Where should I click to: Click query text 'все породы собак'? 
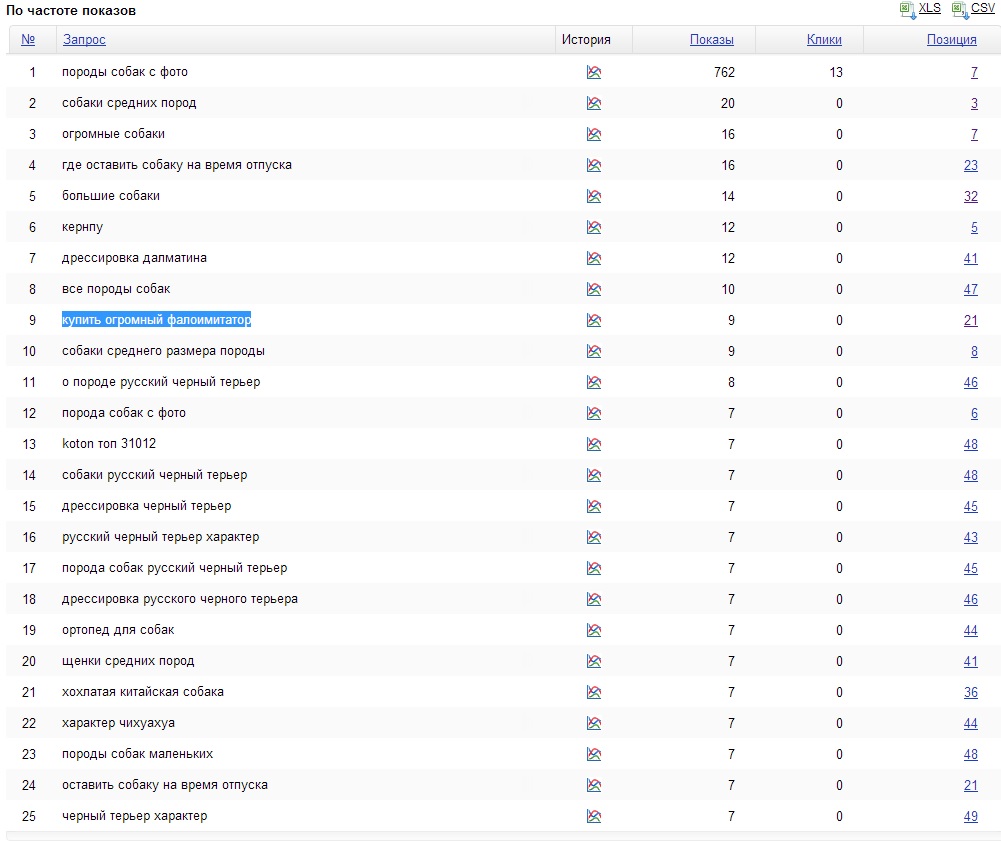pyautogui.click(x=116, y=289)
